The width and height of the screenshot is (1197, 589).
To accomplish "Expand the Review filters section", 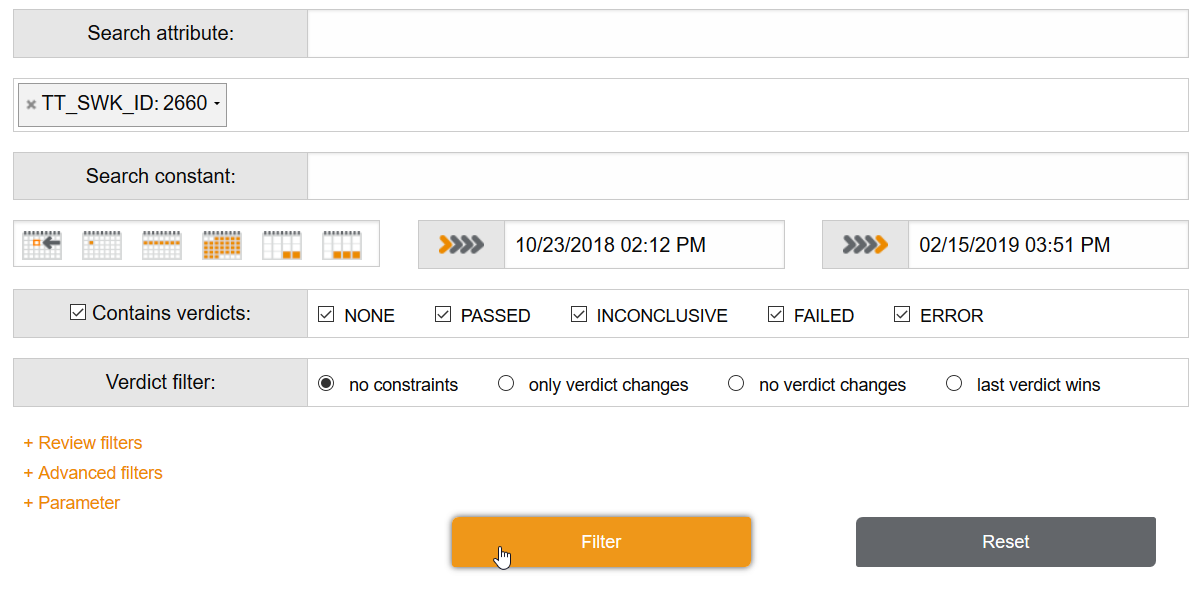I will pyautogui.click(x=83, y=443).
